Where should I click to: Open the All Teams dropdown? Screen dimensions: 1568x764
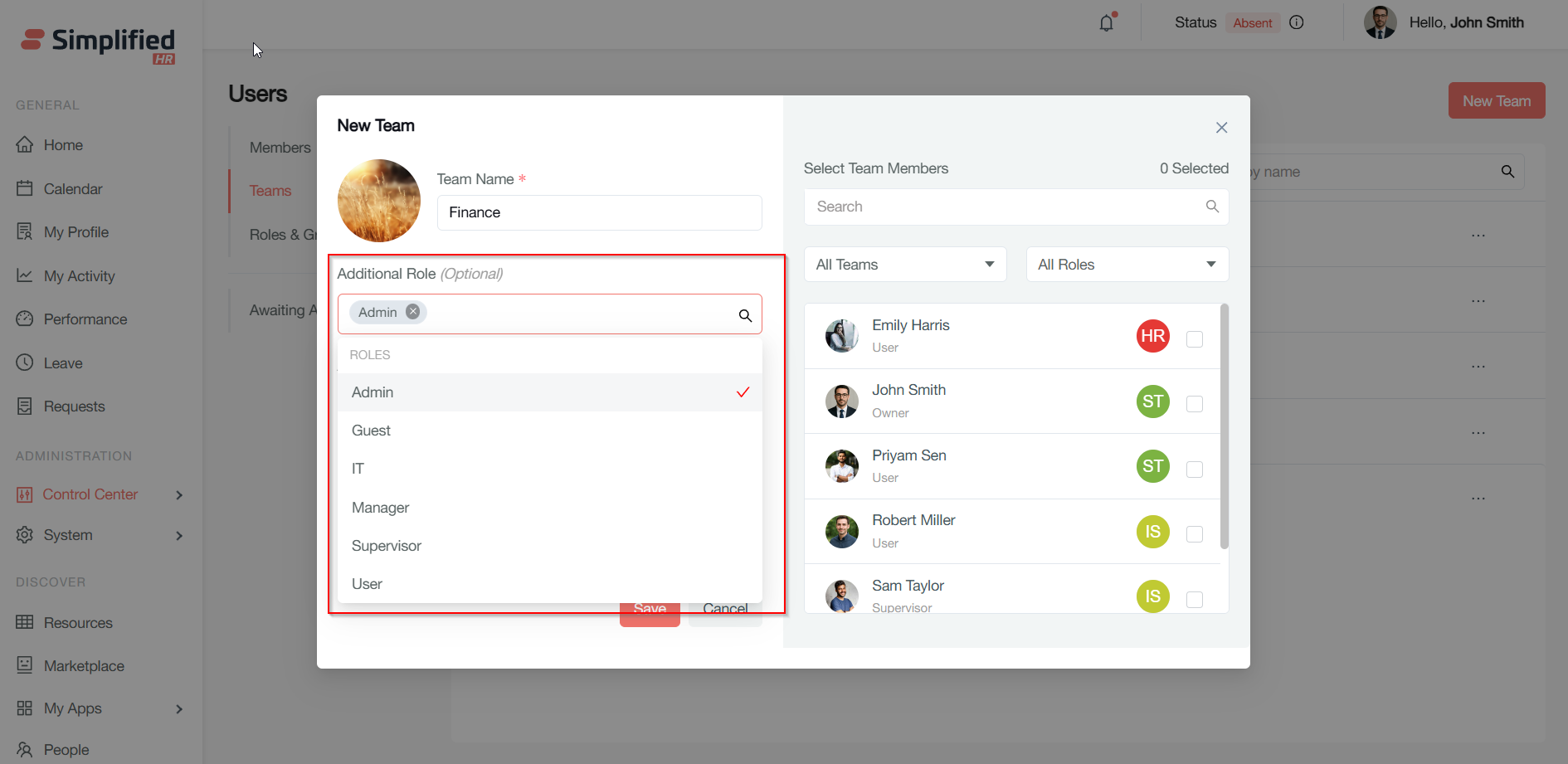[905, 265]
